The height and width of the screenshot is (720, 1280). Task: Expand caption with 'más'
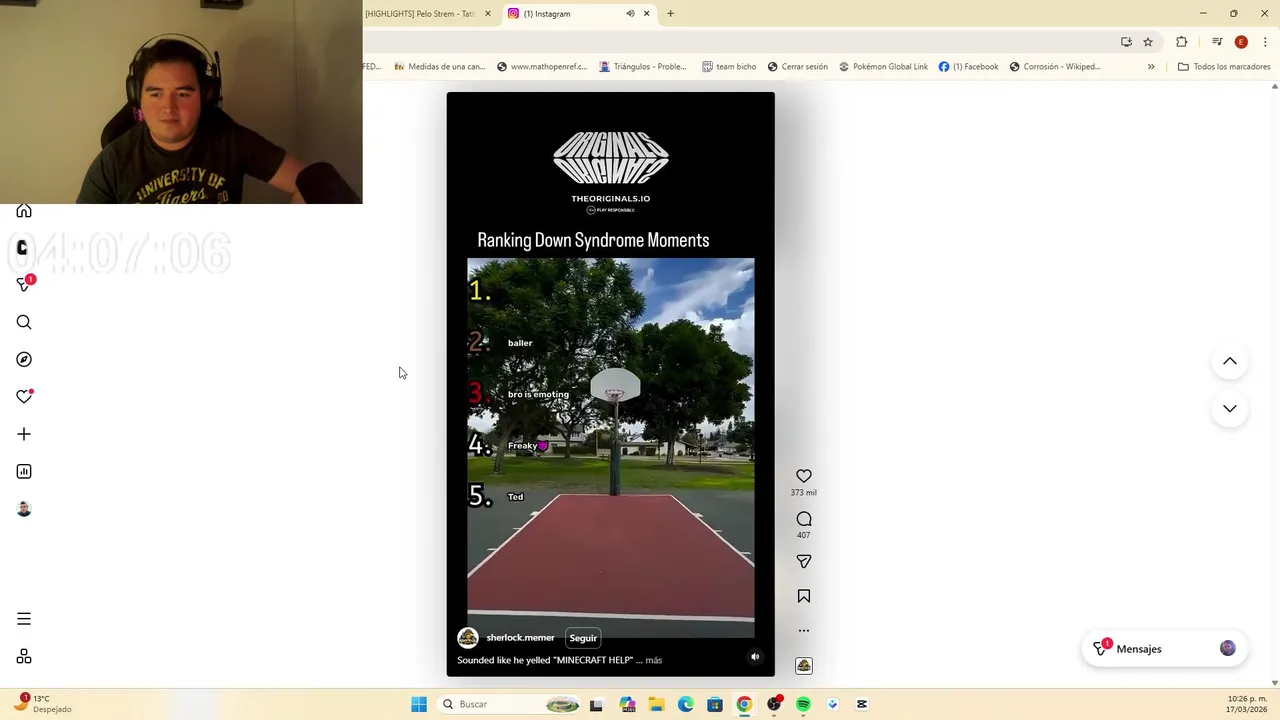pos(654,660)
